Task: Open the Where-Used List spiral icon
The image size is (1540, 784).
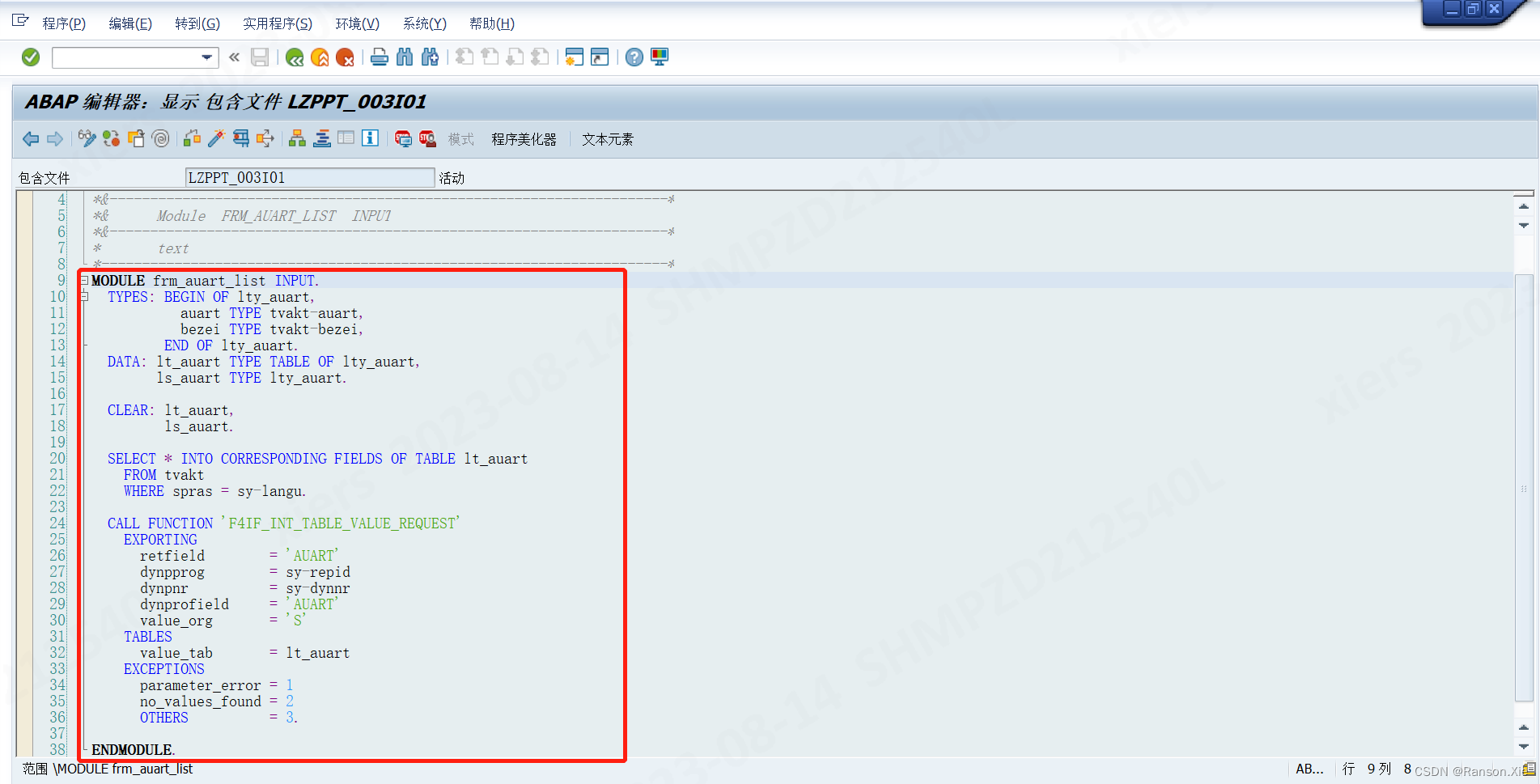Action: point(160,138)
